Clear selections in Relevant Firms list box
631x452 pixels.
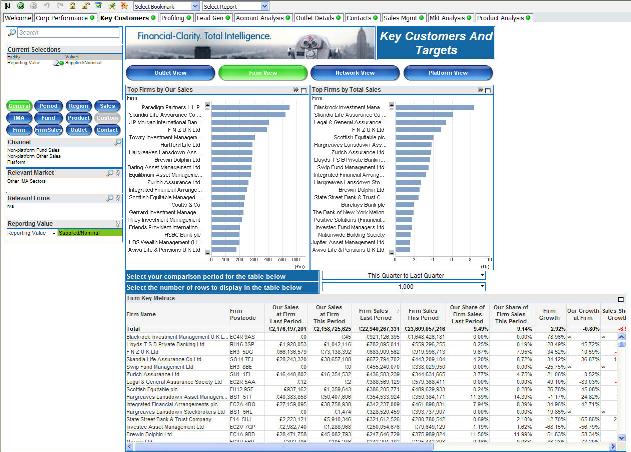pos(118,198)
